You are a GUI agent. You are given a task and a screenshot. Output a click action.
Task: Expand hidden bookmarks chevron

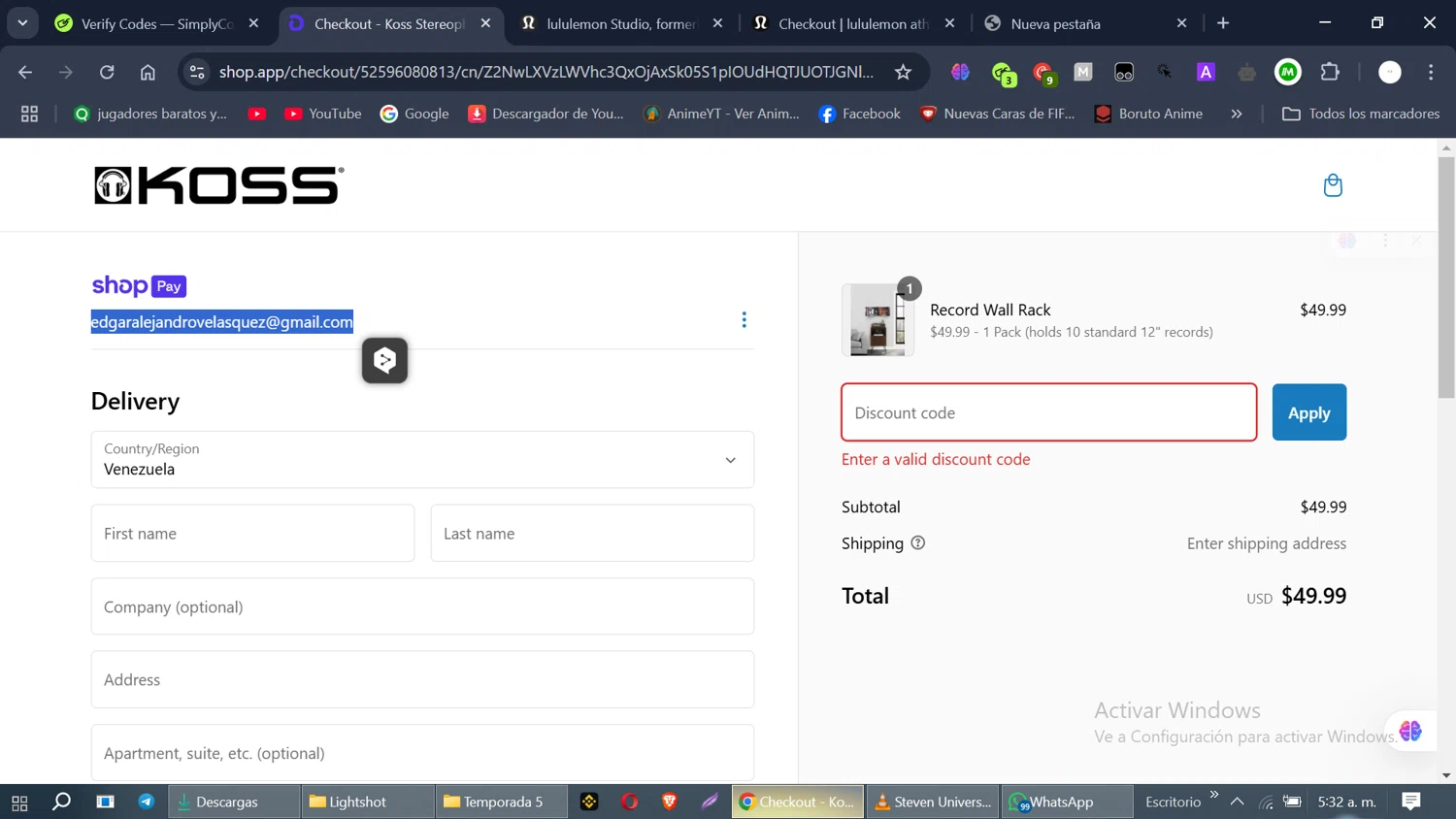1236,114
